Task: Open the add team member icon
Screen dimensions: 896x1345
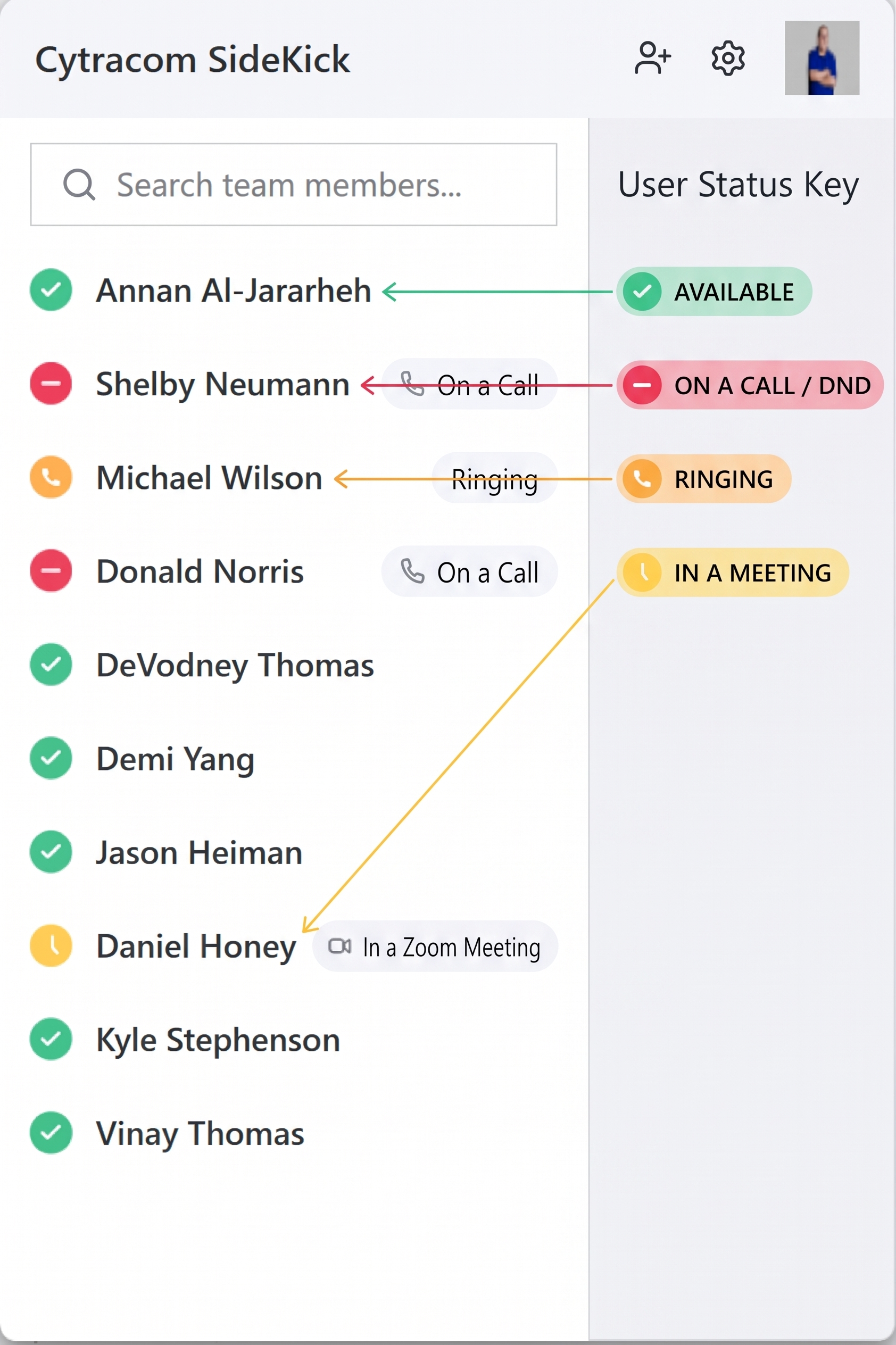Action: [x=652, y=57]
